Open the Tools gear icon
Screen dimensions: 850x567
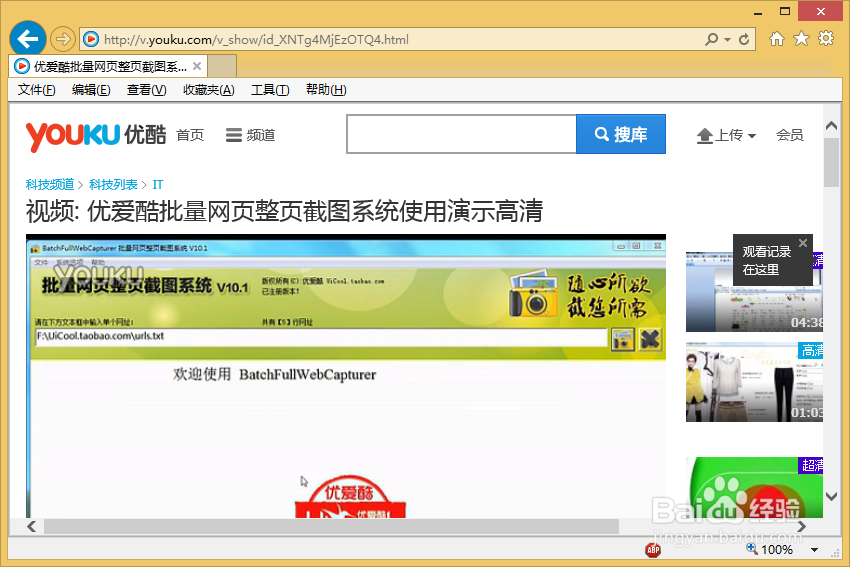(826, 38)
